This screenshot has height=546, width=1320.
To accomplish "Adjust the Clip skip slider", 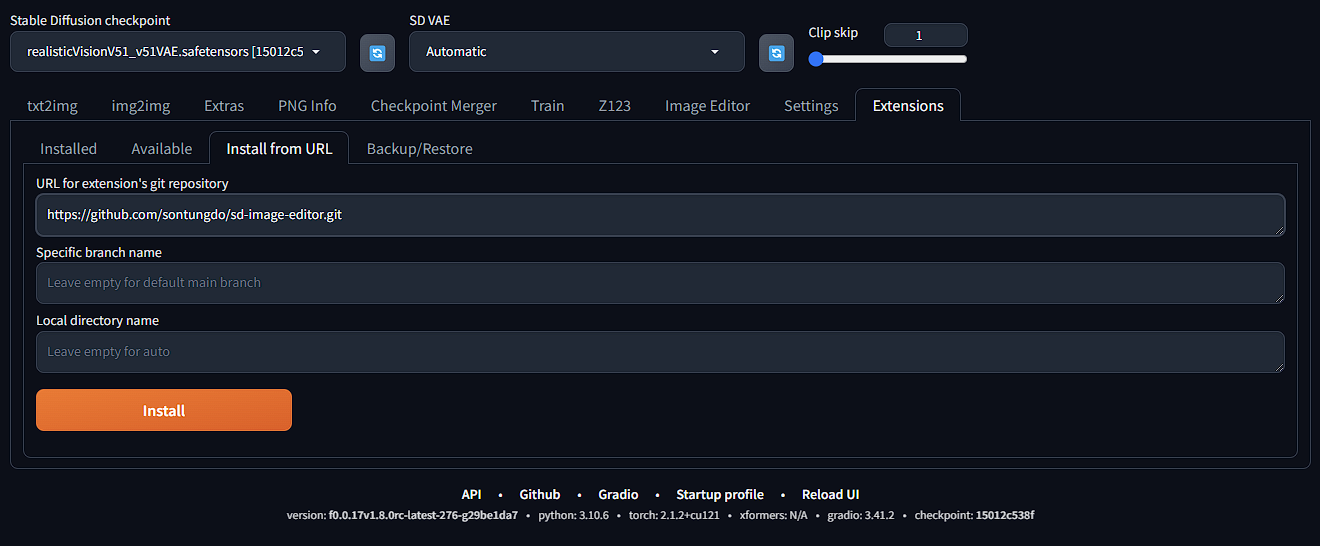I will 888,59.
